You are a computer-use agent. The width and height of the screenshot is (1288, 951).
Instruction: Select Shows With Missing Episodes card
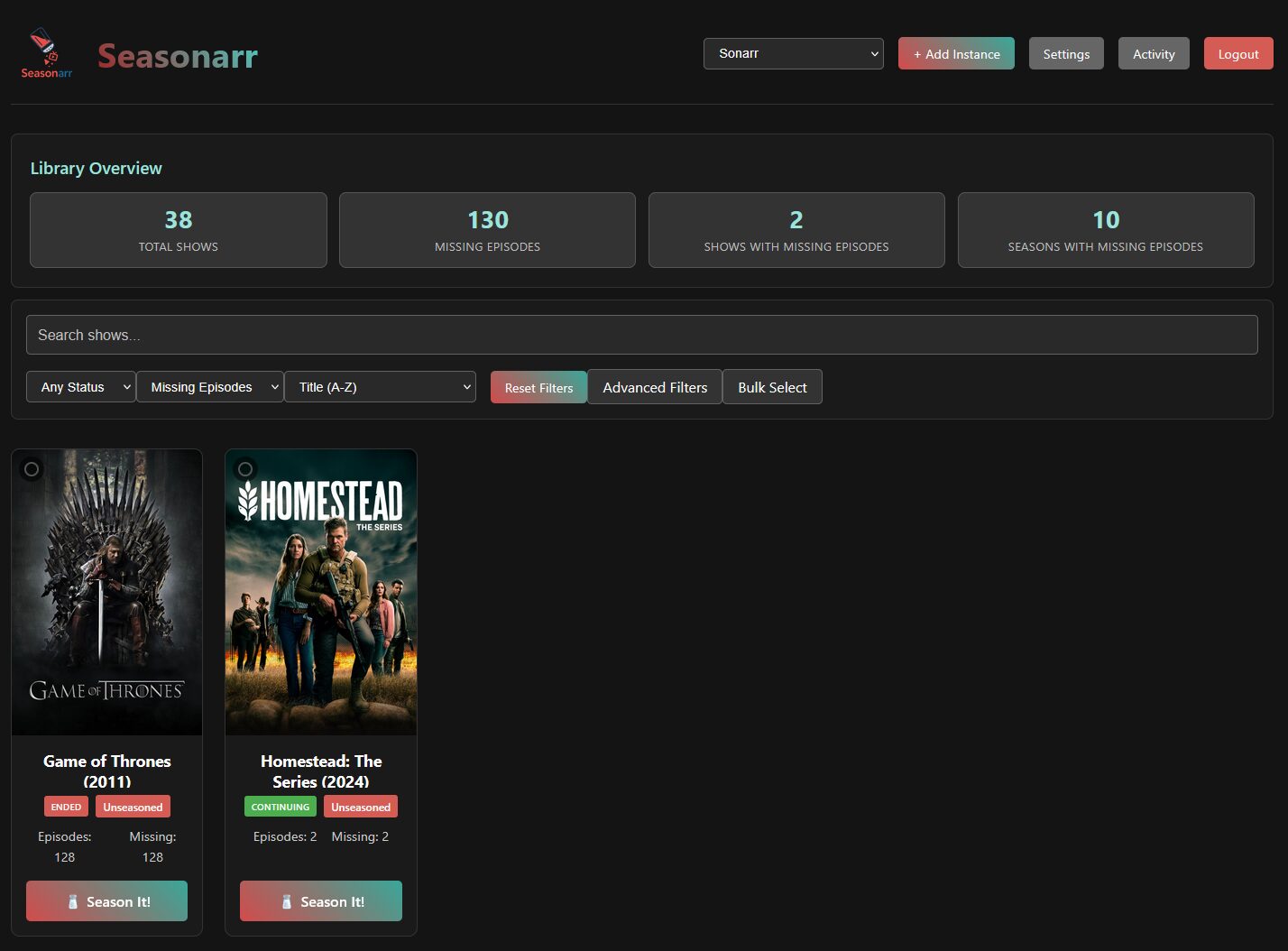pos(796,230)
